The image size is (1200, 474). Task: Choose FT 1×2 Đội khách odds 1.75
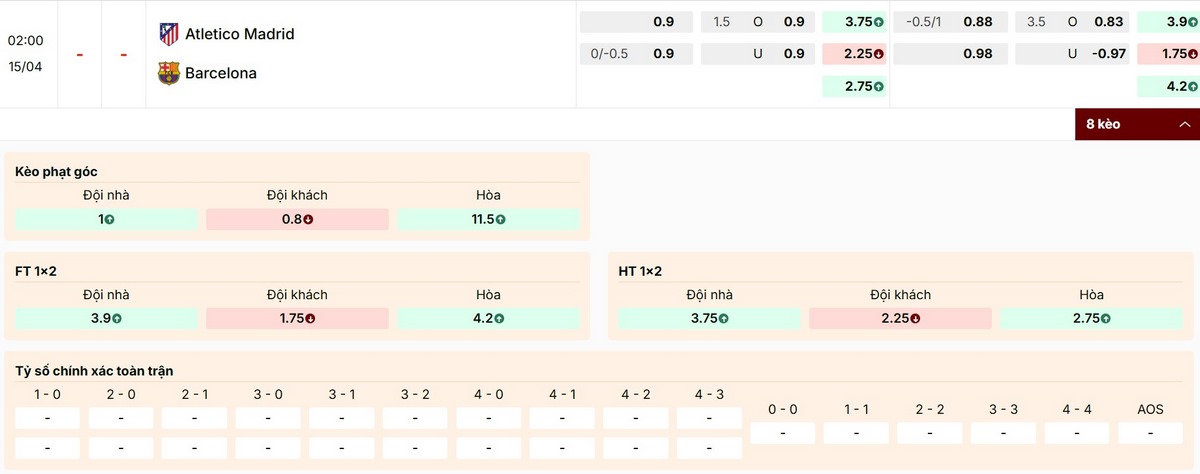pos(297,319)
